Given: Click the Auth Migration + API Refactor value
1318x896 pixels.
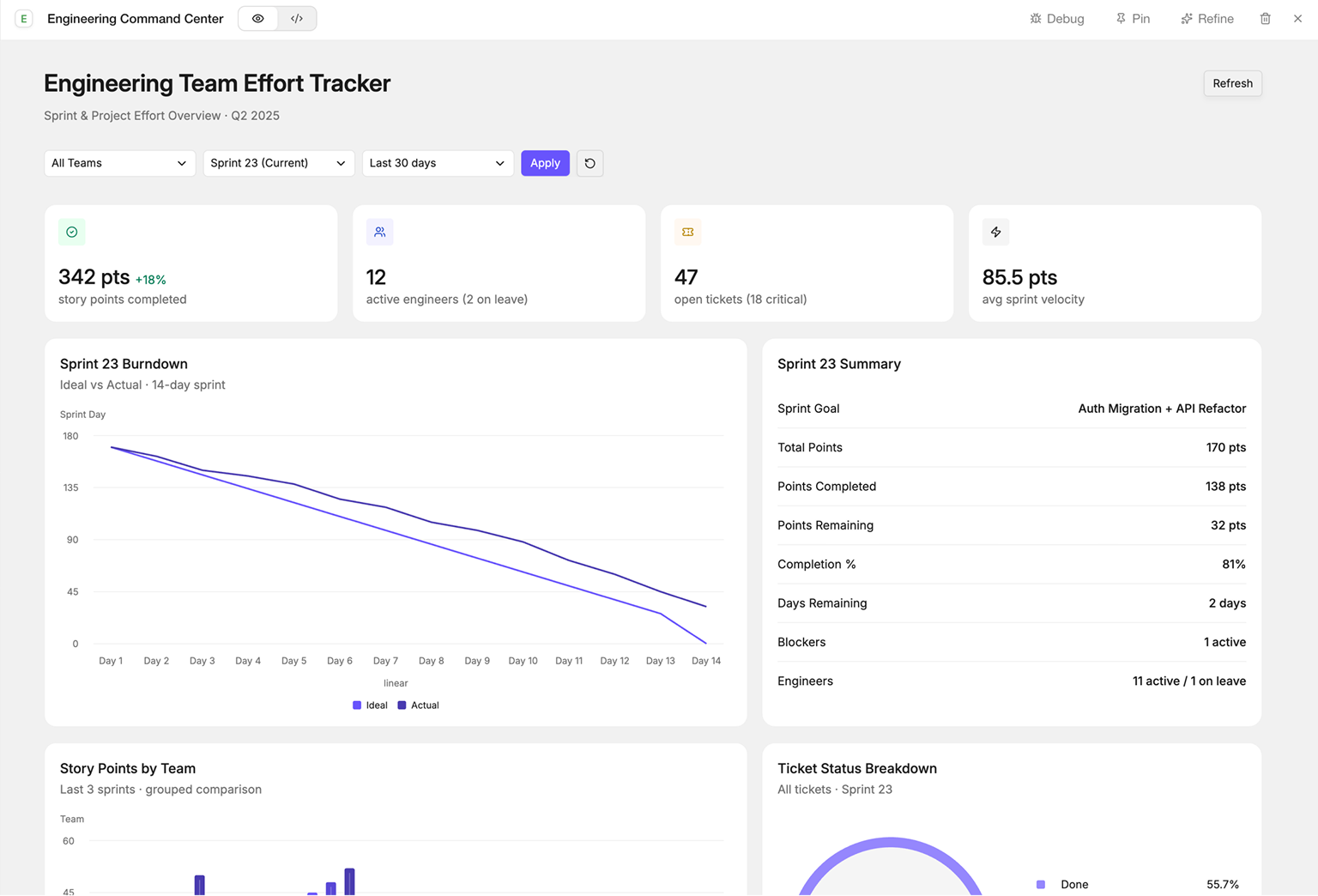Looking at the screenshot, I should pyautogui.click(x=1162, y=409).
